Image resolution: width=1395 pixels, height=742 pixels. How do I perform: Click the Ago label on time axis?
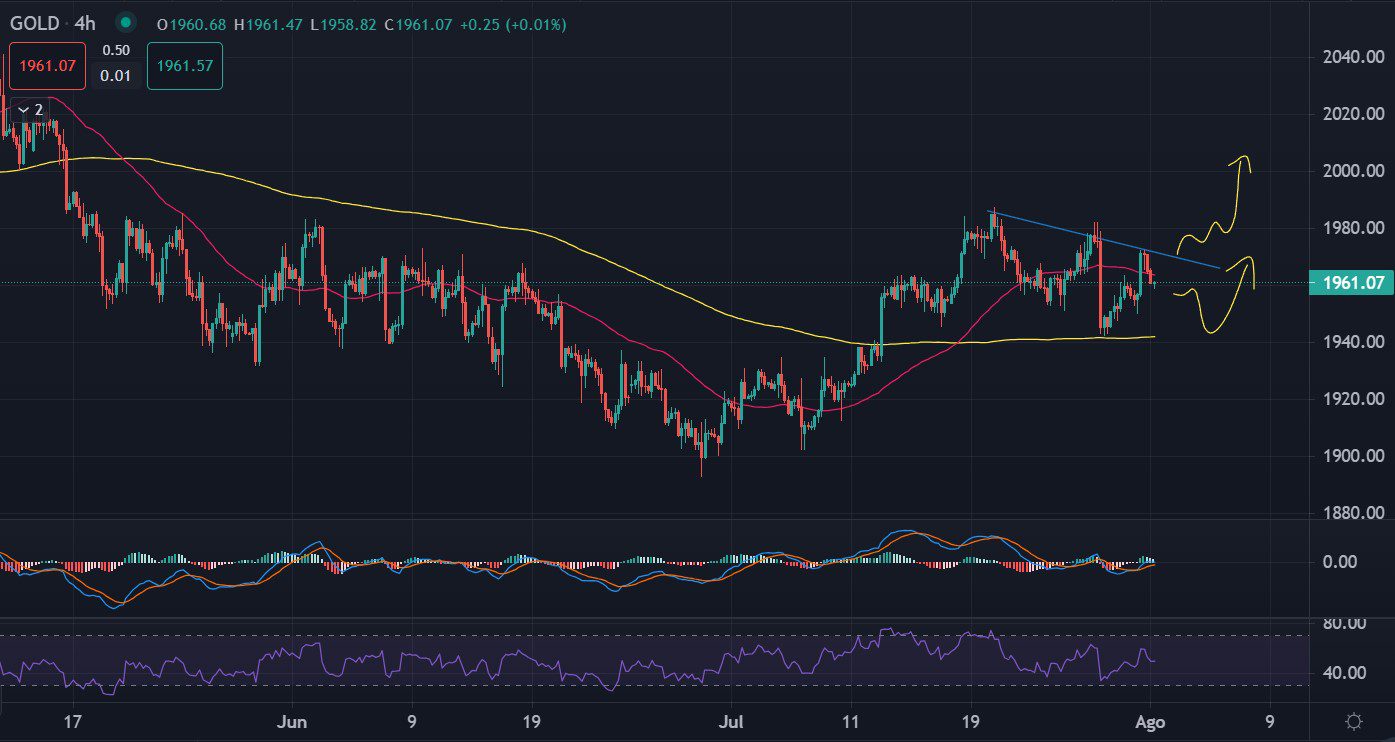[x=1151, y=721]
